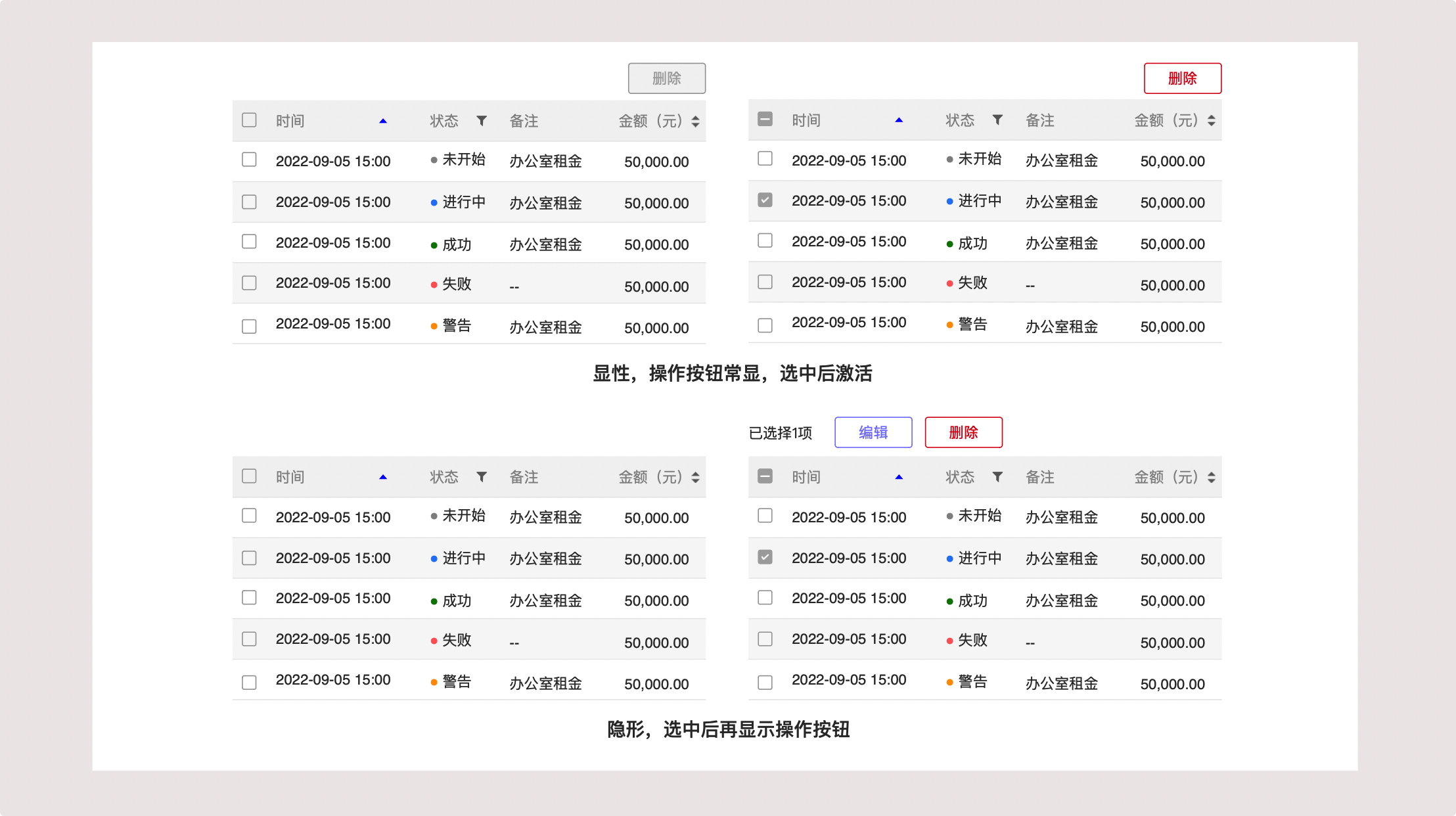Click the greyed-out disabled 删除 button
The width and height of the screenshot is (1456, 816).
[x=666, y=78]
